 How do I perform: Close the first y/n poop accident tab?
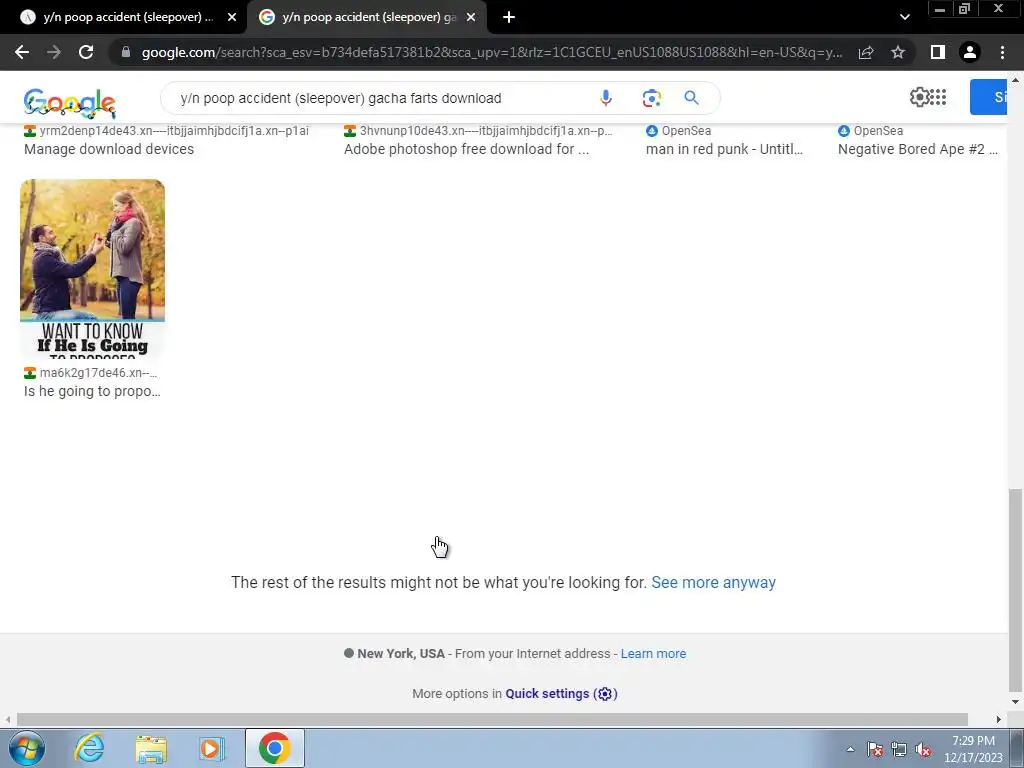(232, 17)
